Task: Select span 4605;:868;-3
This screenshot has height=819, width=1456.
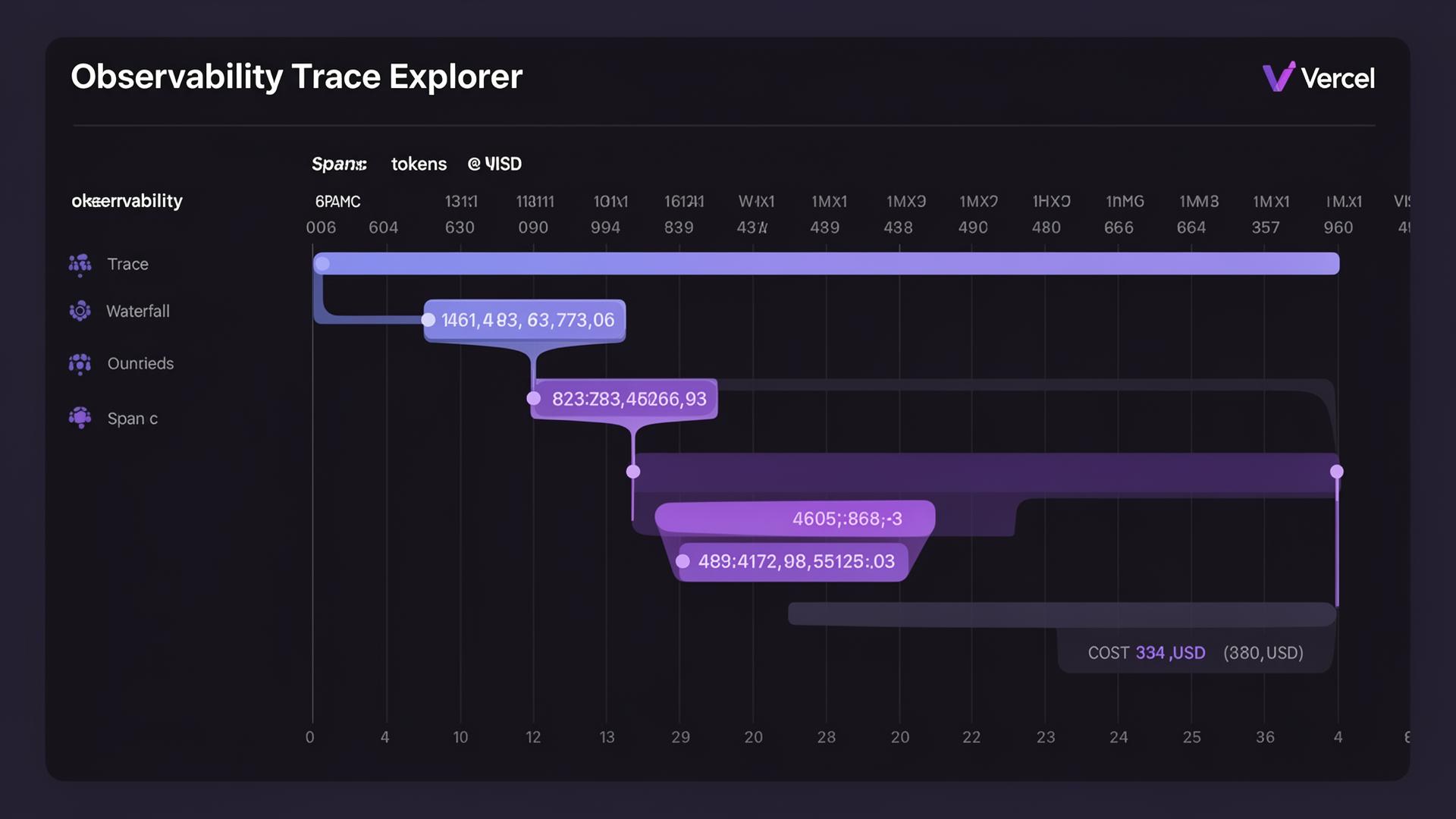Action: pyautogui.click(x=795, y=518)
